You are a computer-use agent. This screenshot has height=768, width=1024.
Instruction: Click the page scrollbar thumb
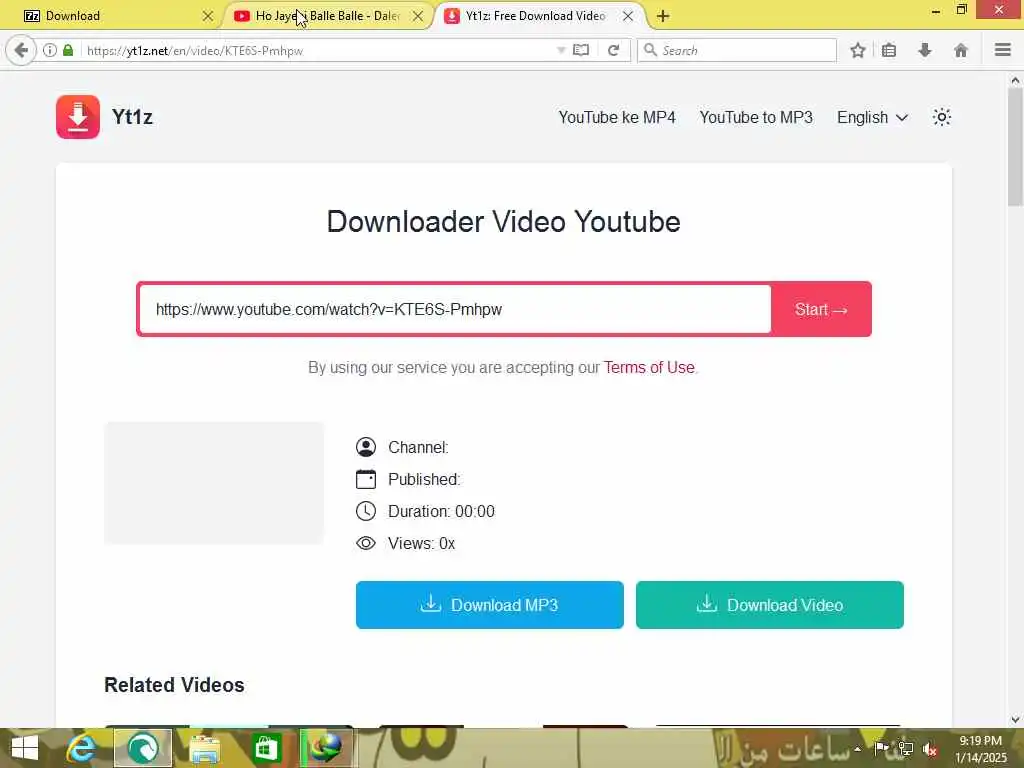(1015, 147)
